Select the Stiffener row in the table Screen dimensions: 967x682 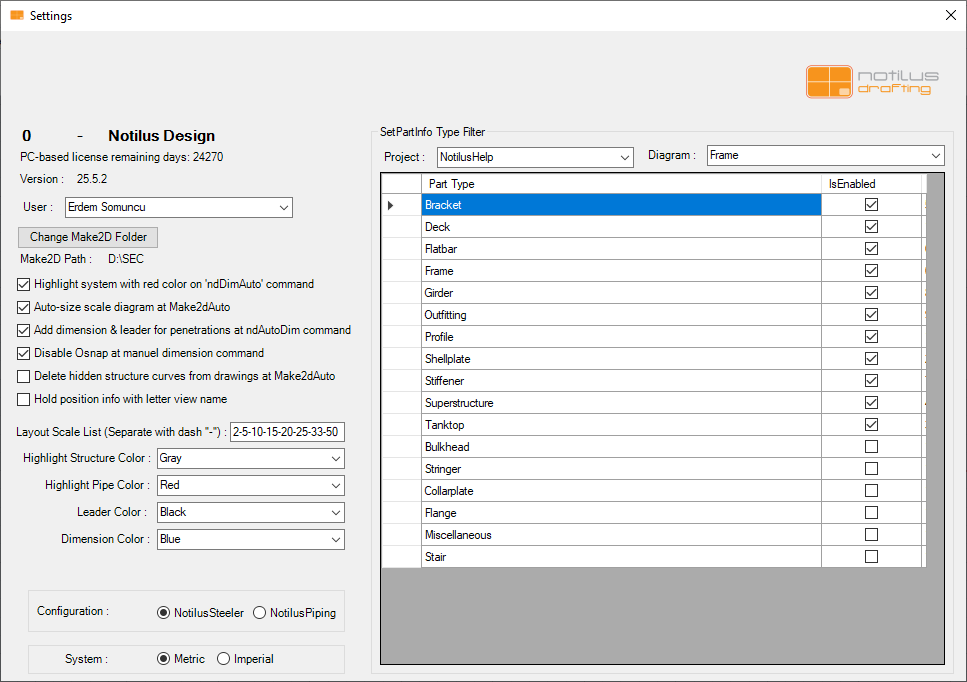point(620,381)
